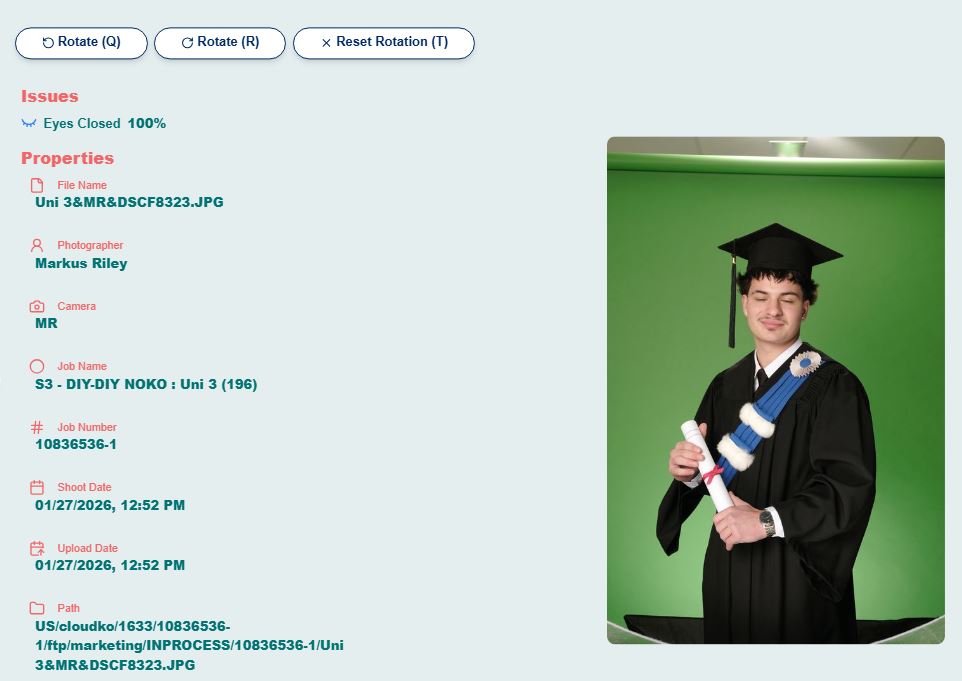
Task: Click the circle icon beside Job Name
Action: click(37, 366)
